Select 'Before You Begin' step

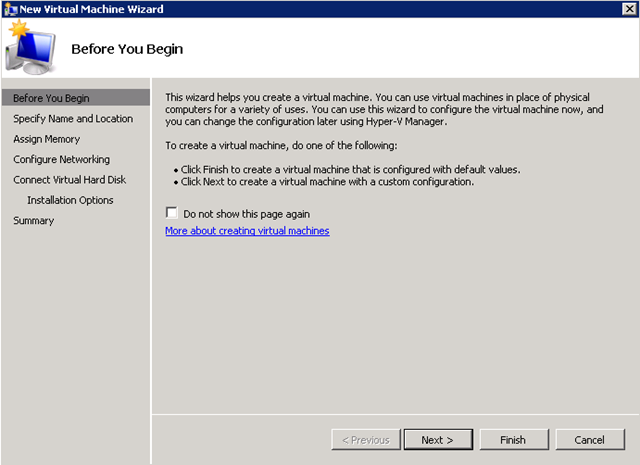point(76,98)
